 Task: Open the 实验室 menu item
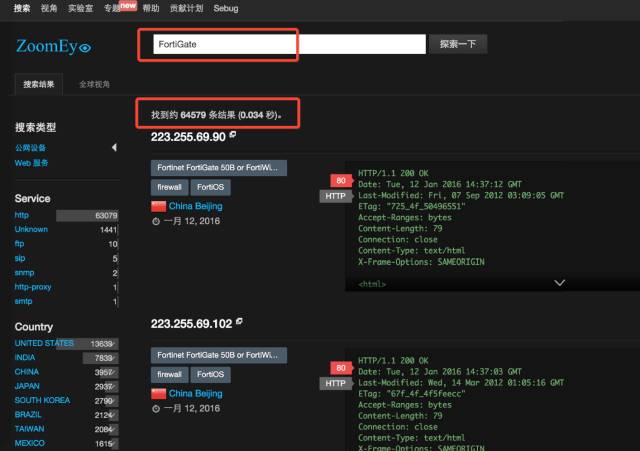pos(80,8)
